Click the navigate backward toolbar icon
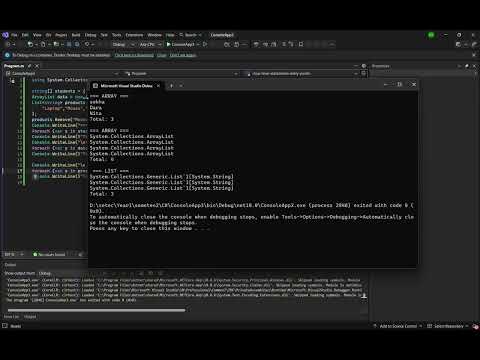 click(8, 44)
